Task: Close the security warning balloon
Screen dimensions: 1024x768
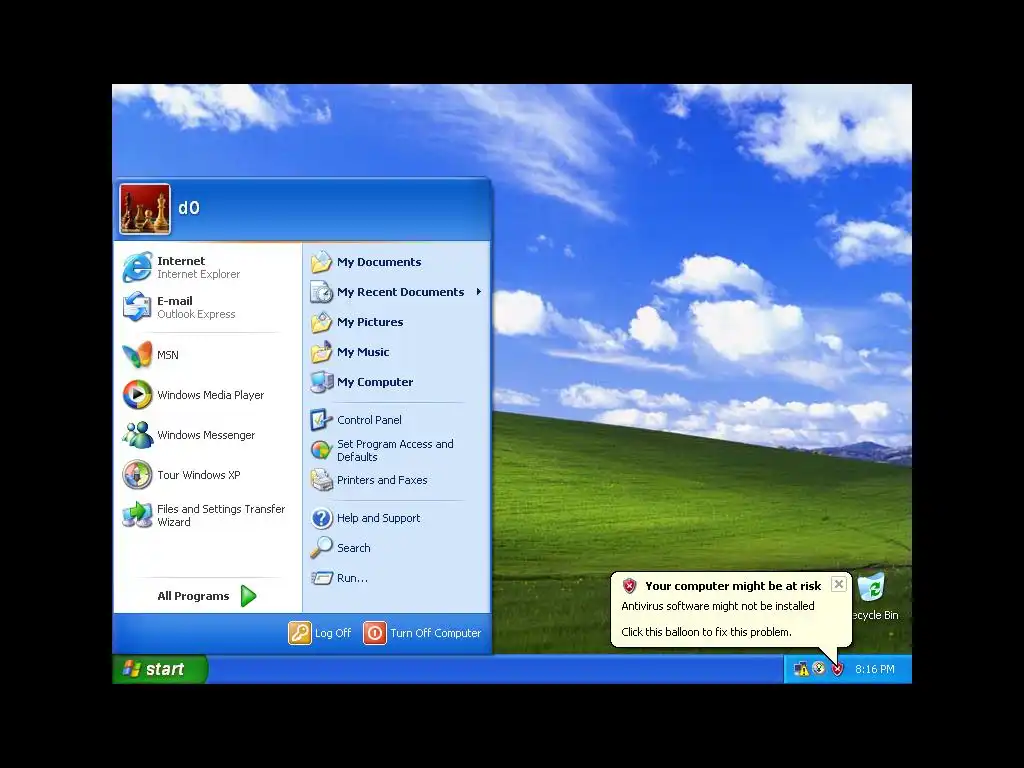Action: [839, 584]
